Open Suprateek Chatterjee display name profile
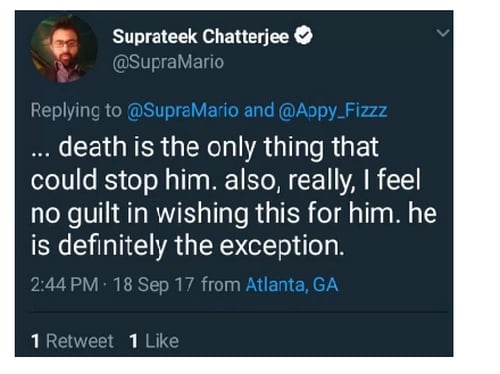 200,36
